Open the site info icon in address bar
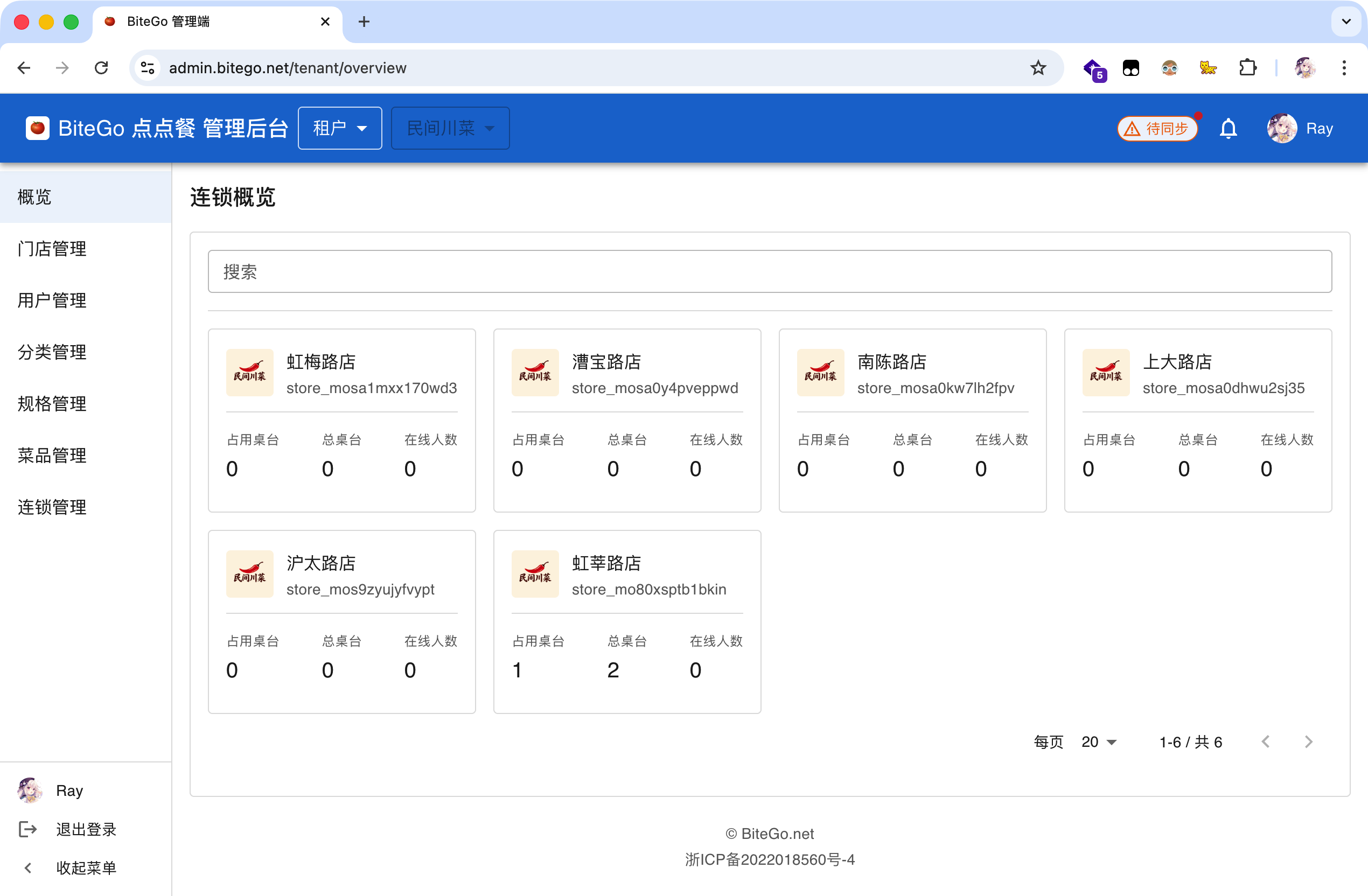 coord(148,68)
